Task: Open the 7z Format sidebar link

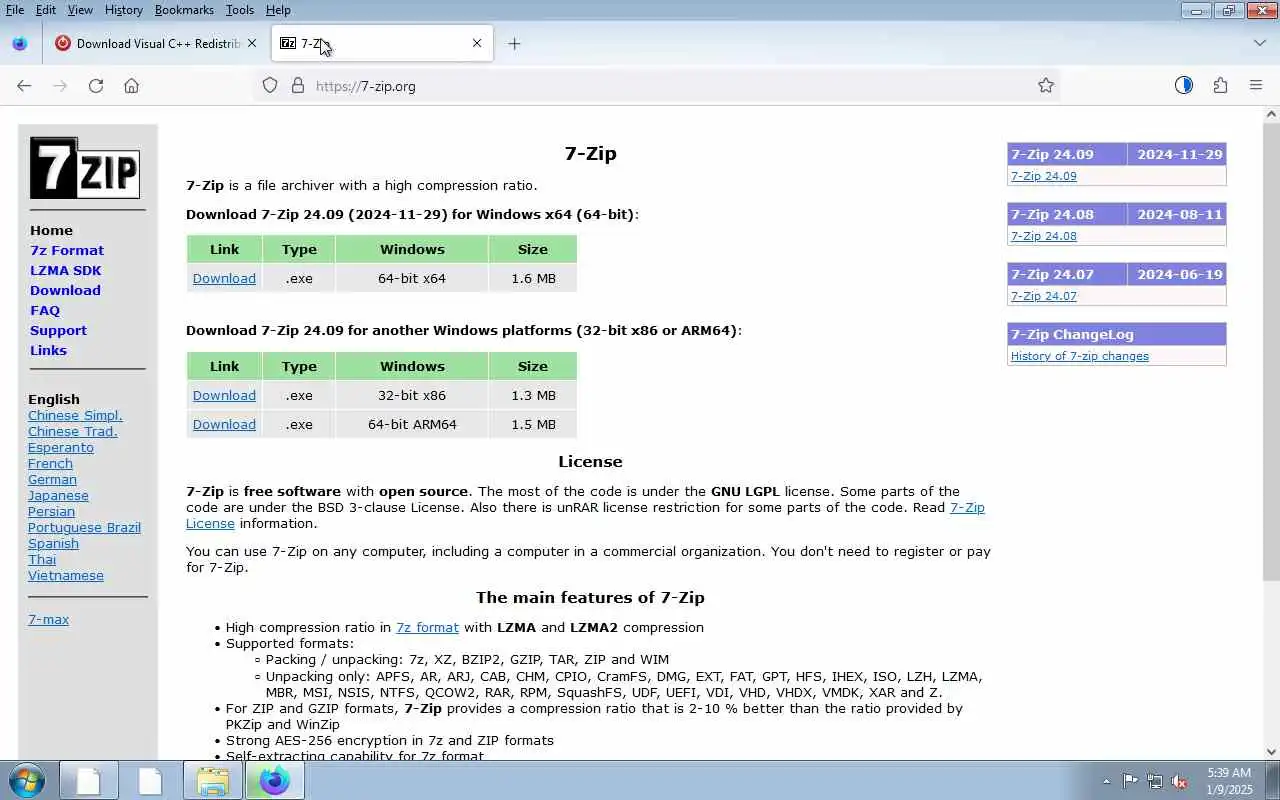Action: click(x=67, y=250)
